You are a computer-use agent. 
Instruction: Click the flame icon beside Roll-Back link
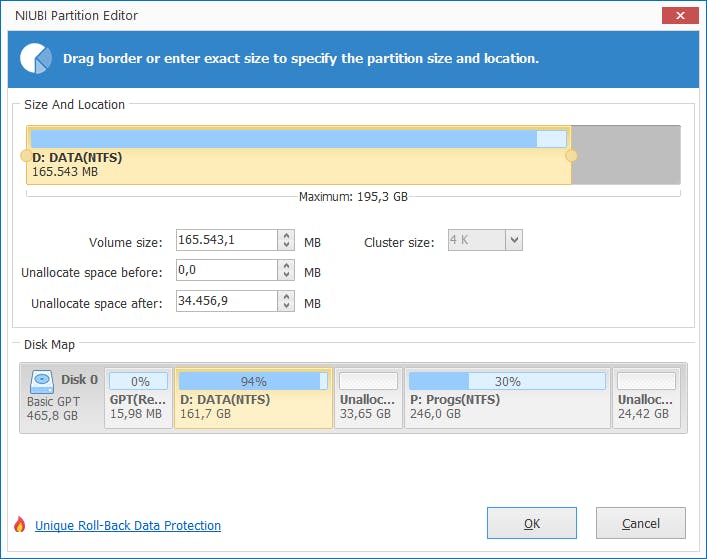click(19, 524)
